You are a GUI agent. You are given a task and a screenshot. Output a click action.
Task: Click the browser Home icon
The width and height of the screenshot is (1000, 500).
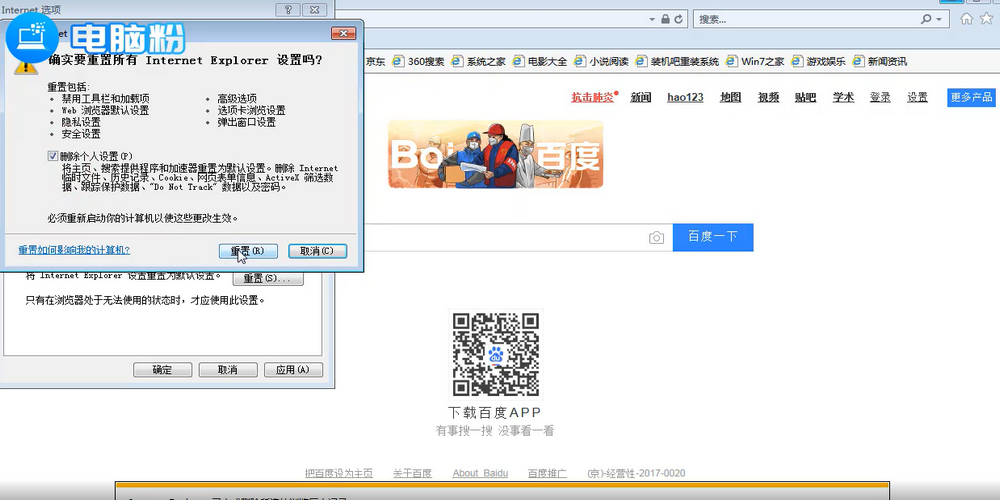(967, 19)
